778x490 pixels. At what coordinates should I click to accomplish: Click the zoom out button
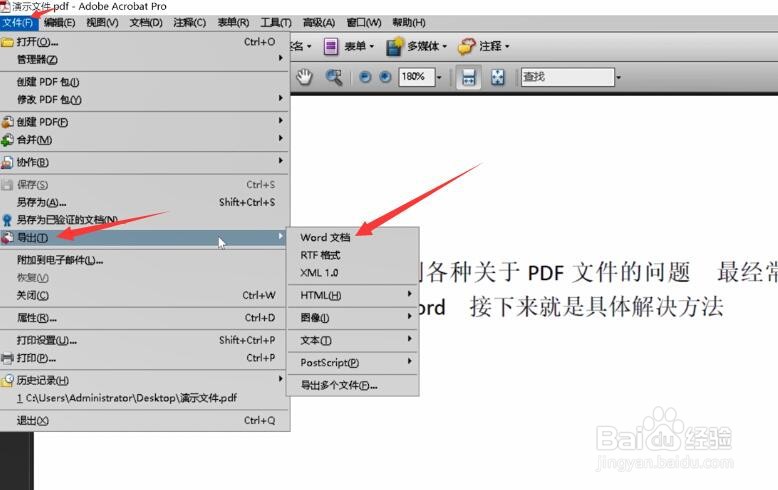point(365,77)
